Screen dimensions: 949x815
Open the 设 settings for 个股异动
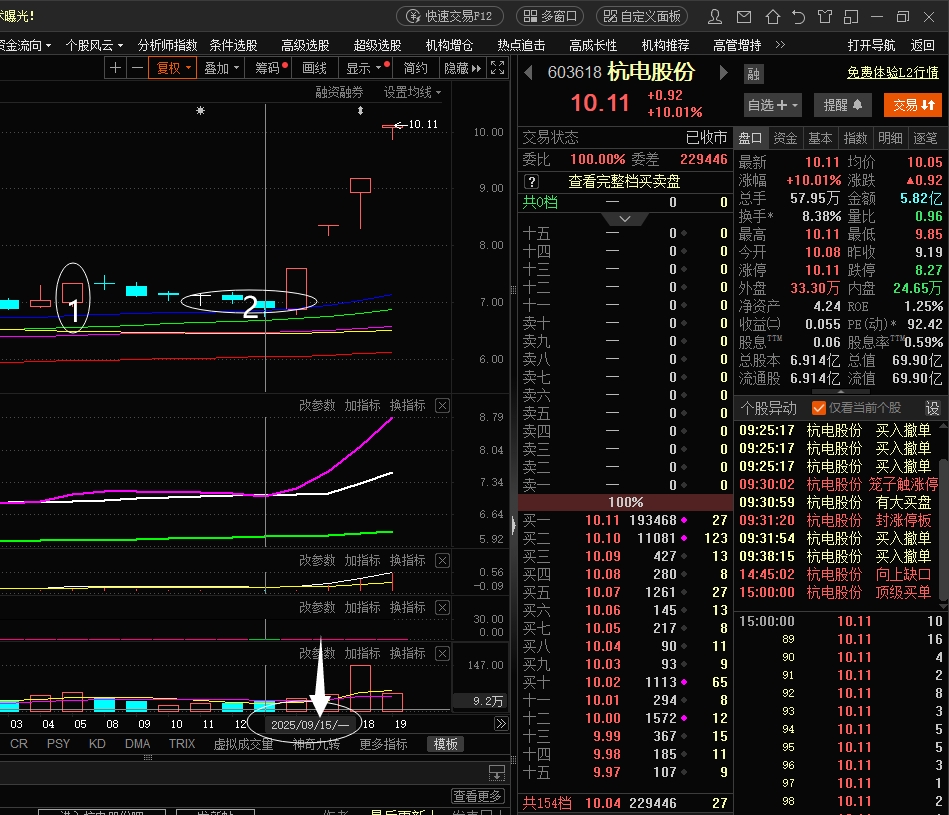pyautogui.click(x=933, y=408)
